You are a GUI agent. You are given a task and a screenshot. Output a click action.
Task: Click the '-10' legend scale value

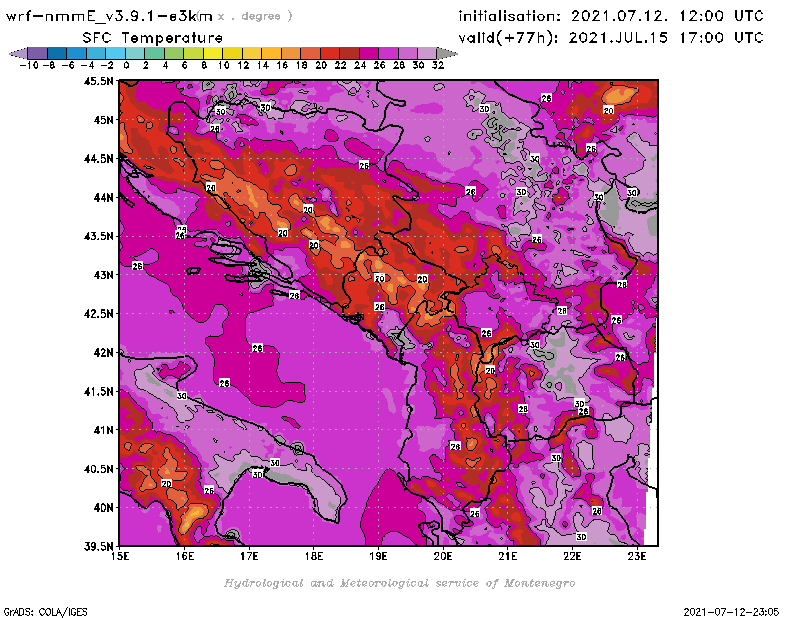click(29, 65)
